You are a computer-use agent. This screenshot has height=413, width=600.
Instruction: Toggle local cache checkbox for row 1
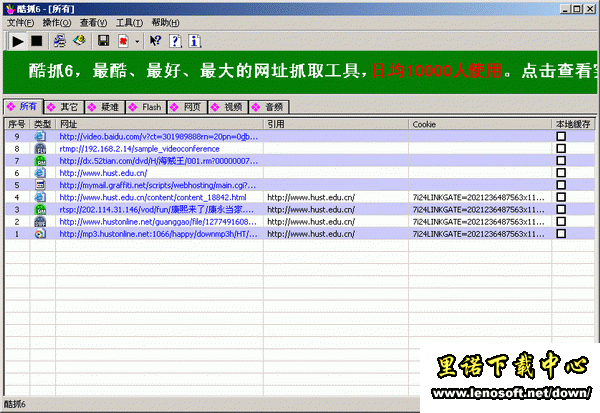point(561,233)
